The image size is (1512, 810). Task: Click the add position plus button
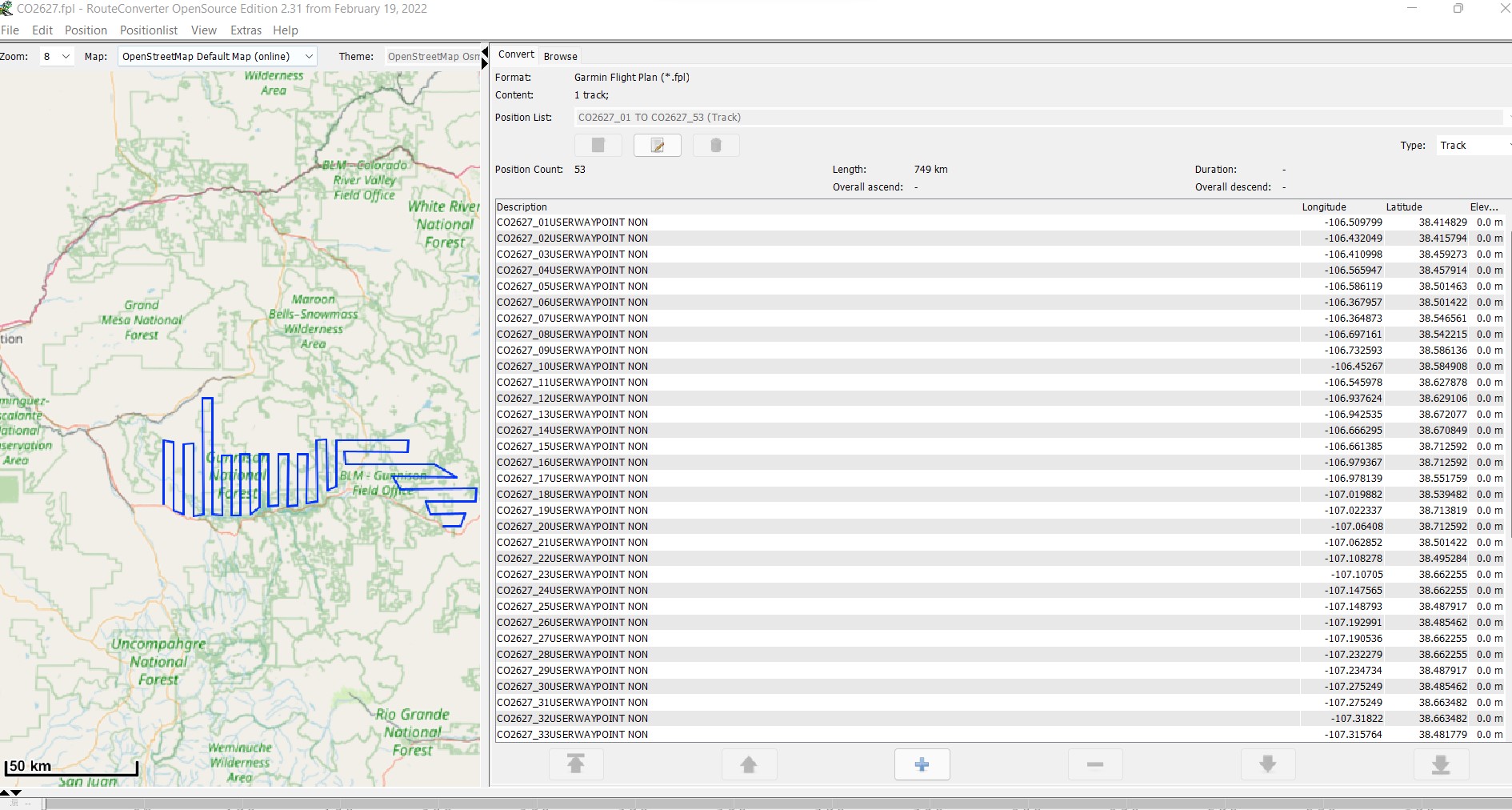tap(922, 764)
